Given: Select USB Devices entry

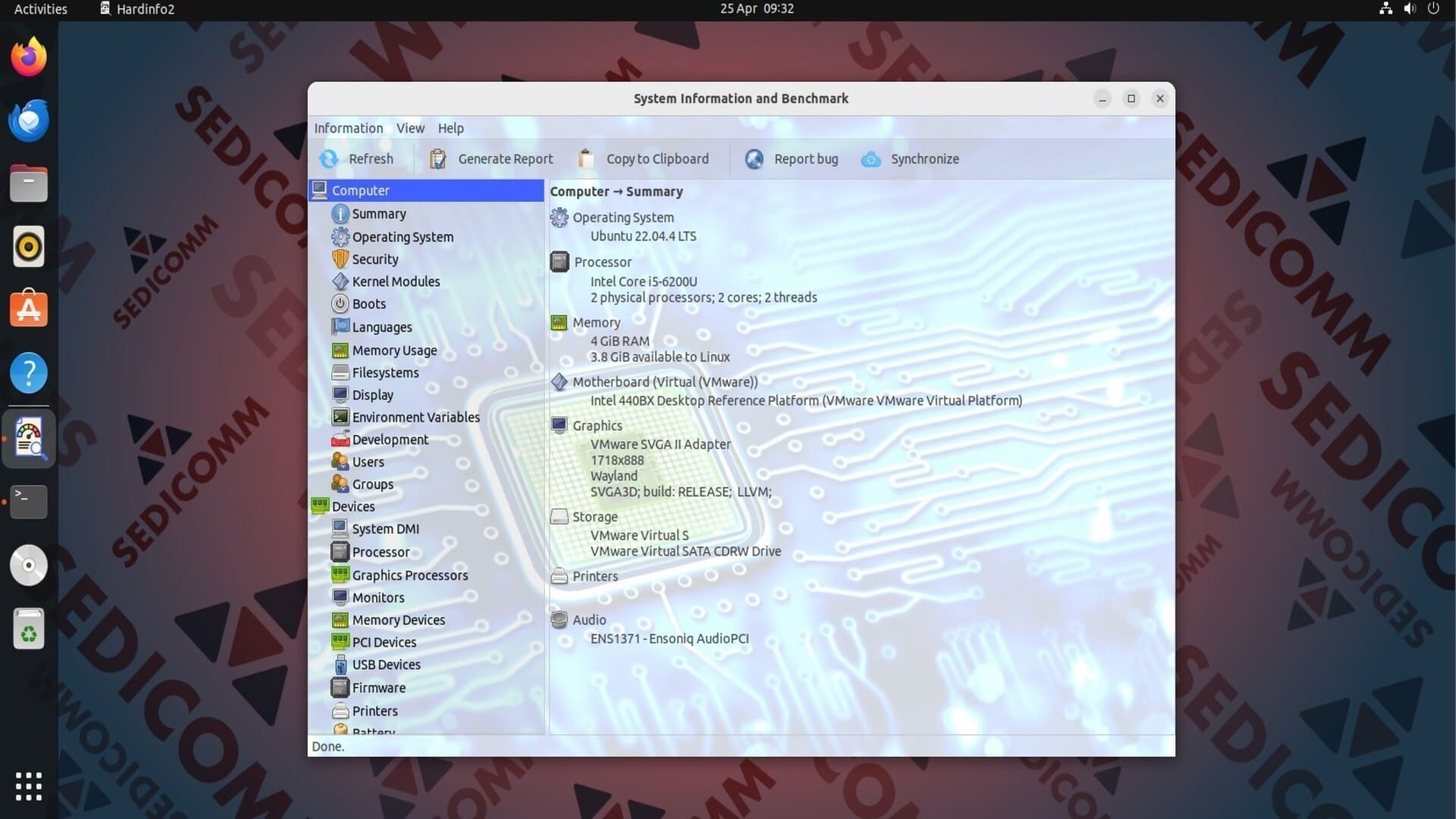Looking at the screenshot, I should (385, 665).
